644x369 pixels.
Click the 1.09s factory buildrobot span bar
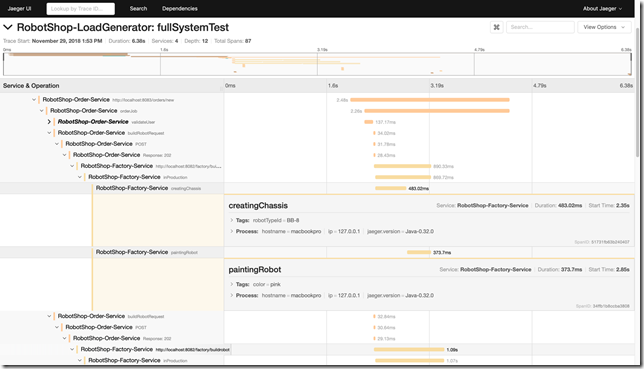409,350
